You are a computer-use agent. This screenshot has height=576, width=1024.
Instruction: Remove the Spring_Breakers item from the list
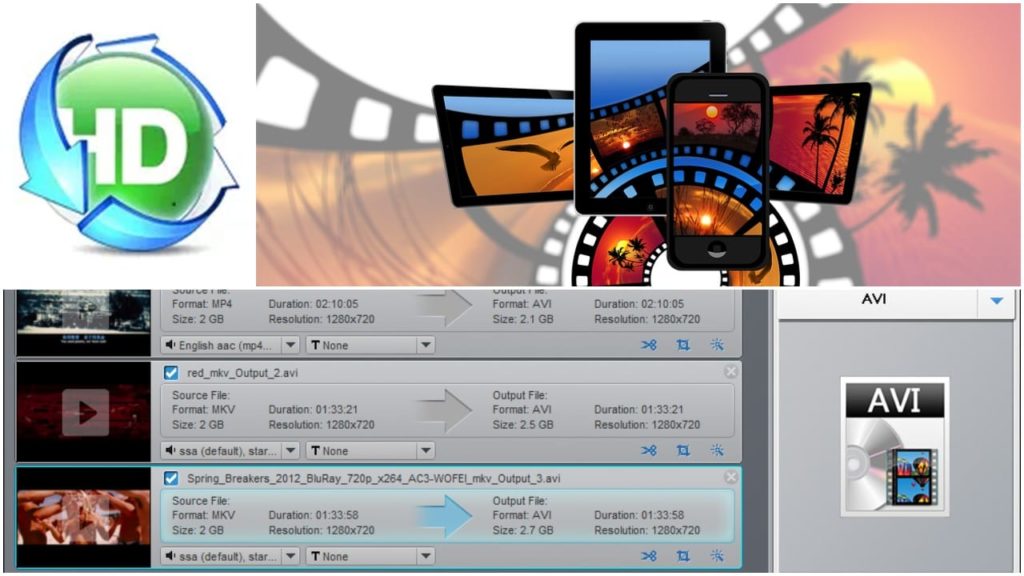731,477
